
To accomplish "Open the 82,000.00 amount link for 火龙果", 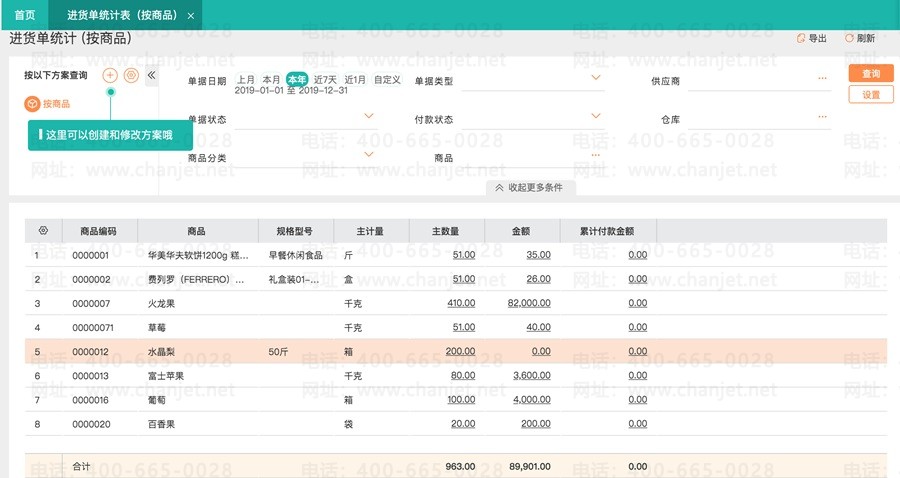I will (x=529, y=302).
